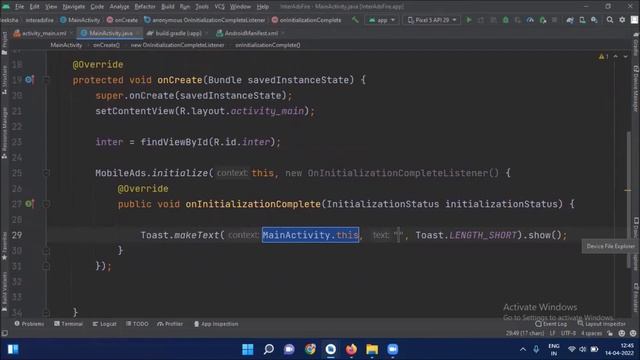The image size is (640, 360).
Task: Collapse the MobileAds.initialize fold on line 25
Action: [x=46, y=173]
